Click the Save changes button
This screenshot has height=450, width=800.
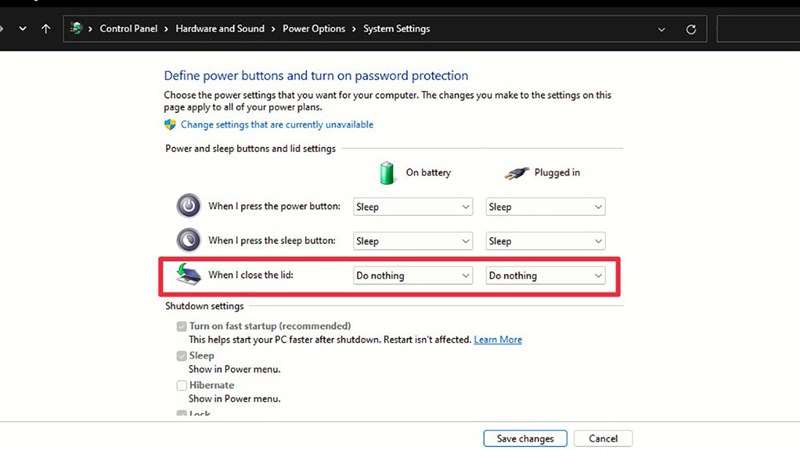tap(525, 439)
